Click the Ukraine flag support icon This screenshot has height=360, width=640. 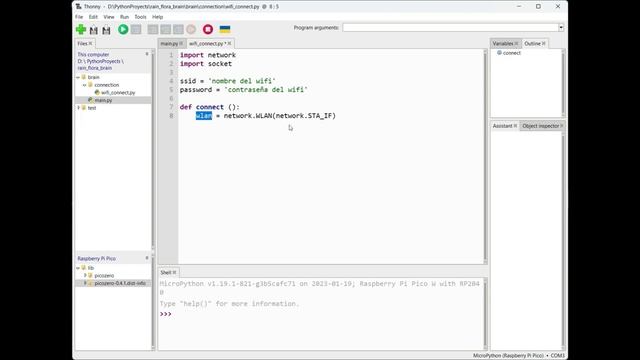(225, 29)
